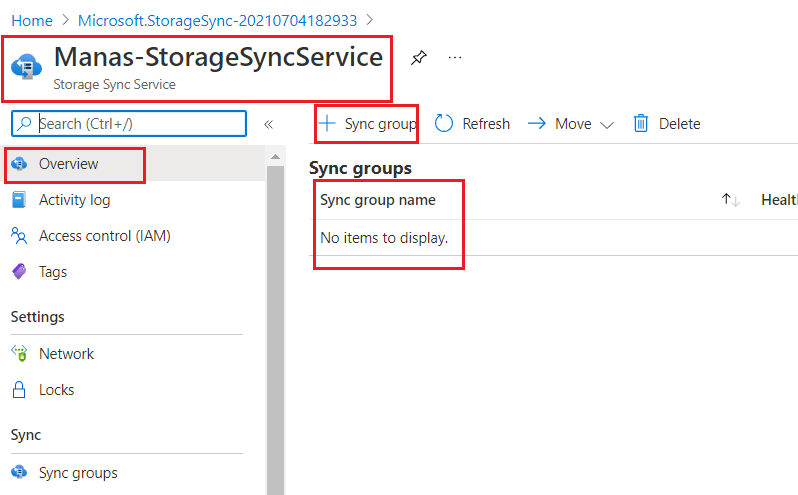The image size is (798, 495).
Task: Click the Network settings icon
Action: [x=19, y=354]
